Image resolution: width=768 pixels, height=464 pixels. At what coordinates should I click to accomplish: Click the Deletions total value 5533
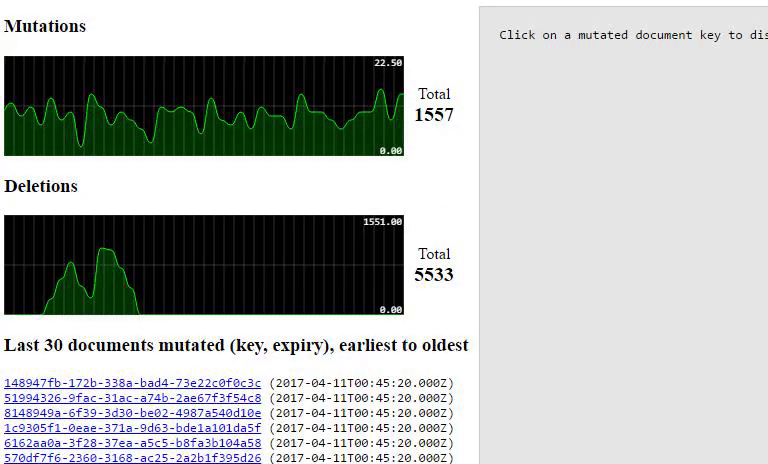tap(434, 275)
